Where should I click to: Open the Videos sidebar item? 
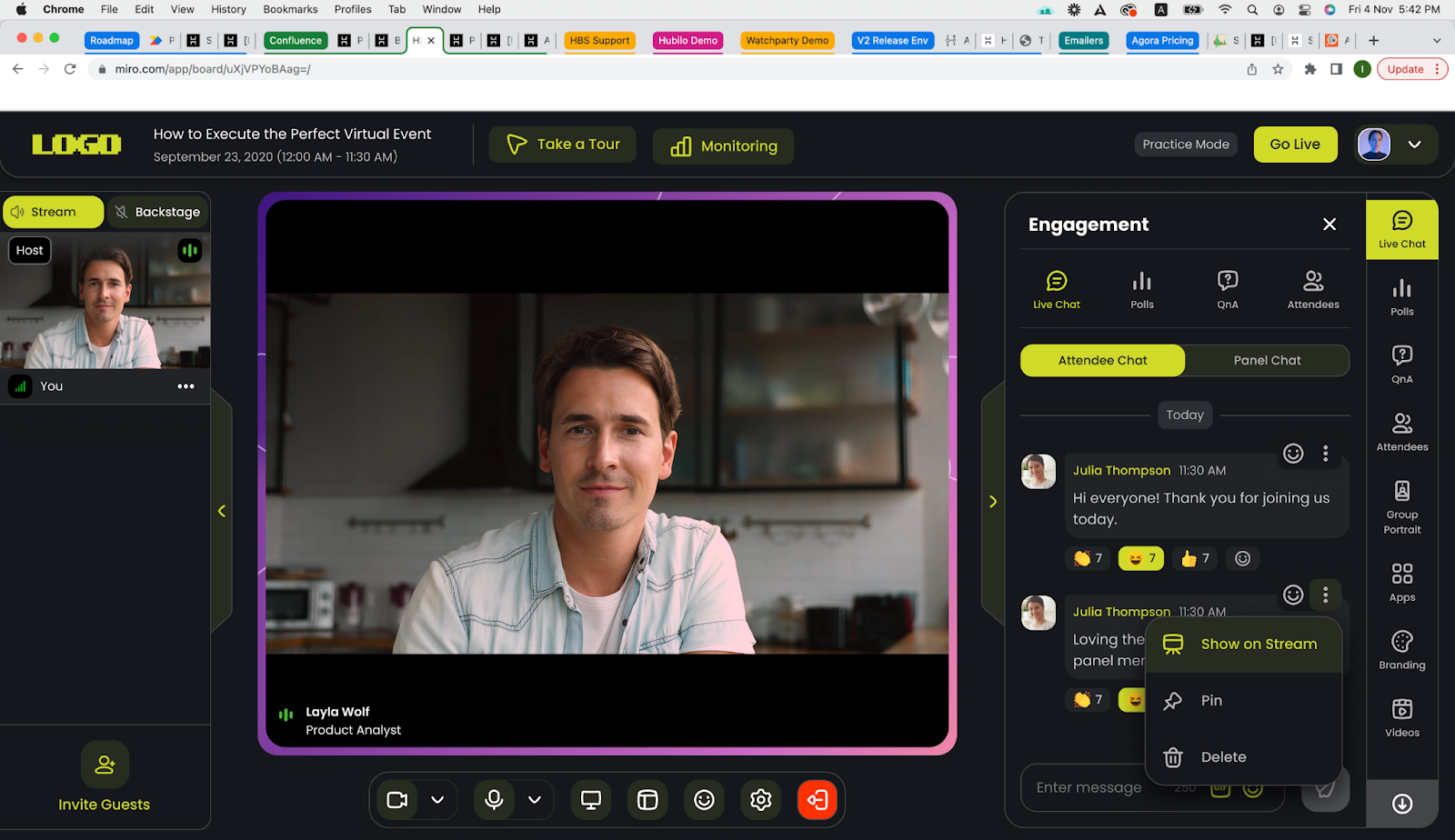coord(1401,717)
